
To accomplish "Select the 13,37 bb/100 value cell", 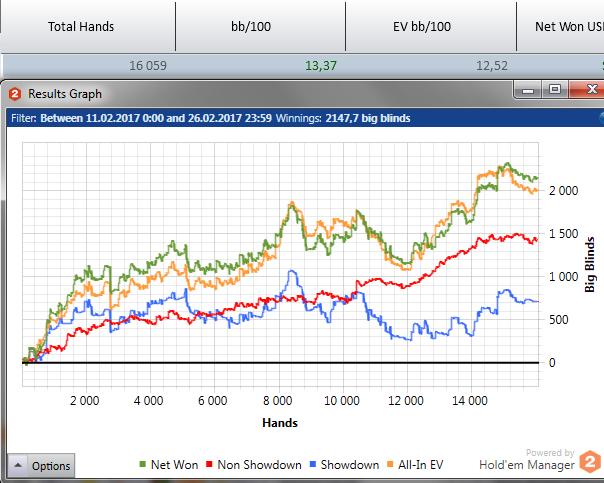I will 321,66.
